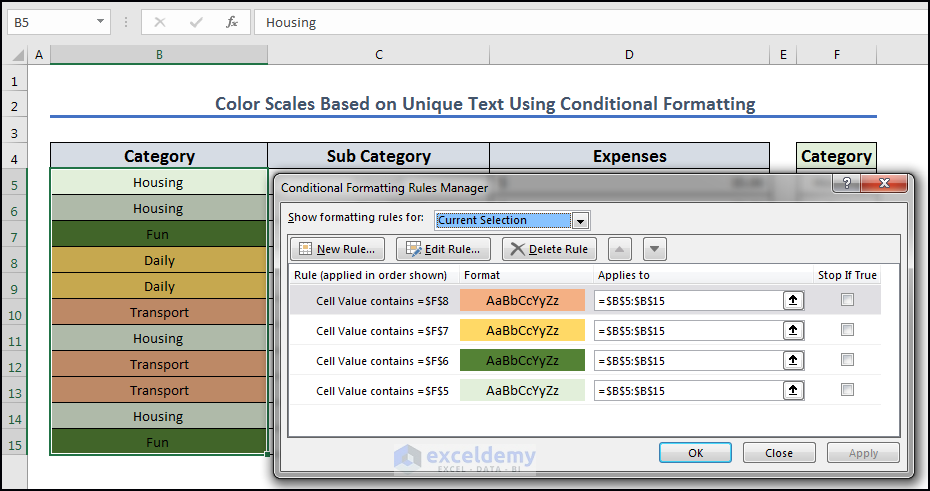
Task: Click range selector icon for $F$5 rule
Action: [x=793, y=390]
